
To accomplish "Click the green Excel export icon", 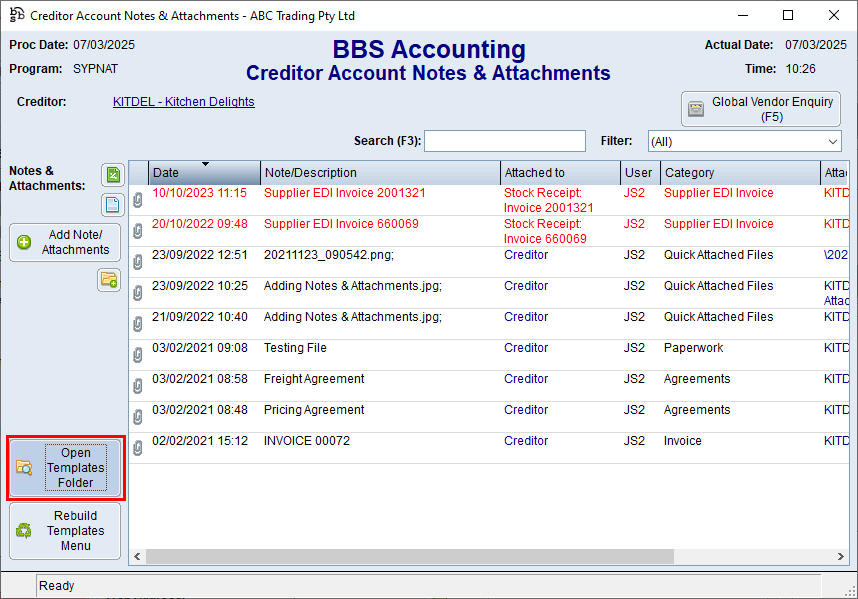I will click(x=113, y=175).
